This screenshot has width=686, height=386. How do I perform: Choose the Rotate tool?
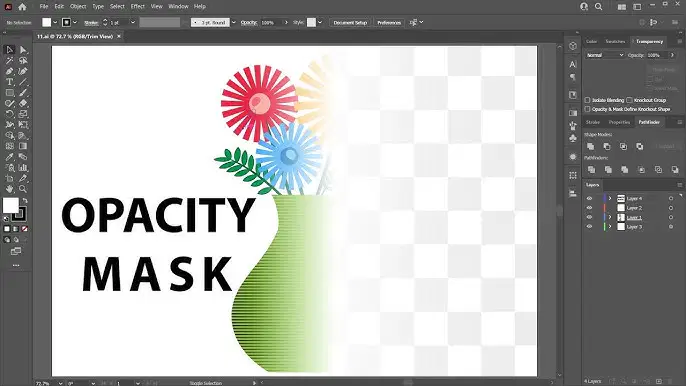pyautogui.click(x=9, y=114)
